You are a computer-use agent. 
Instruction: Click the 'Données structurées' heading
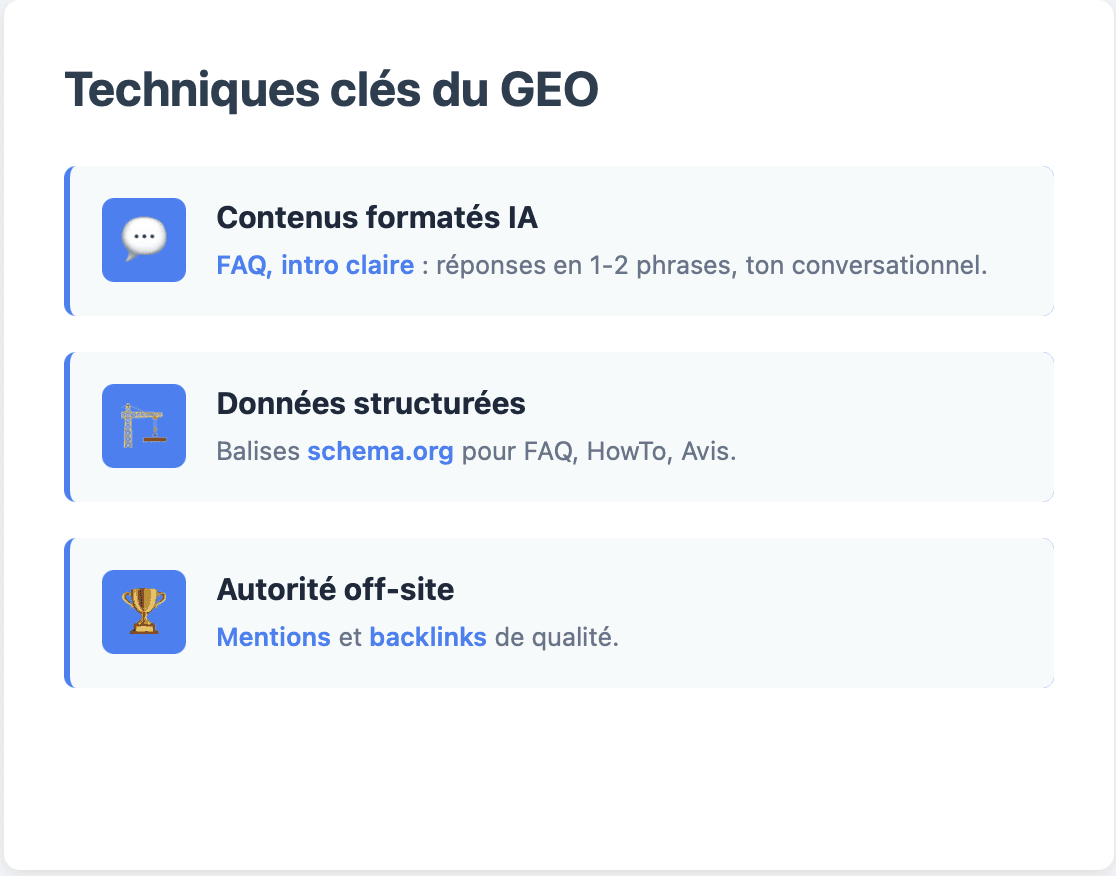[x=371, y=404]
